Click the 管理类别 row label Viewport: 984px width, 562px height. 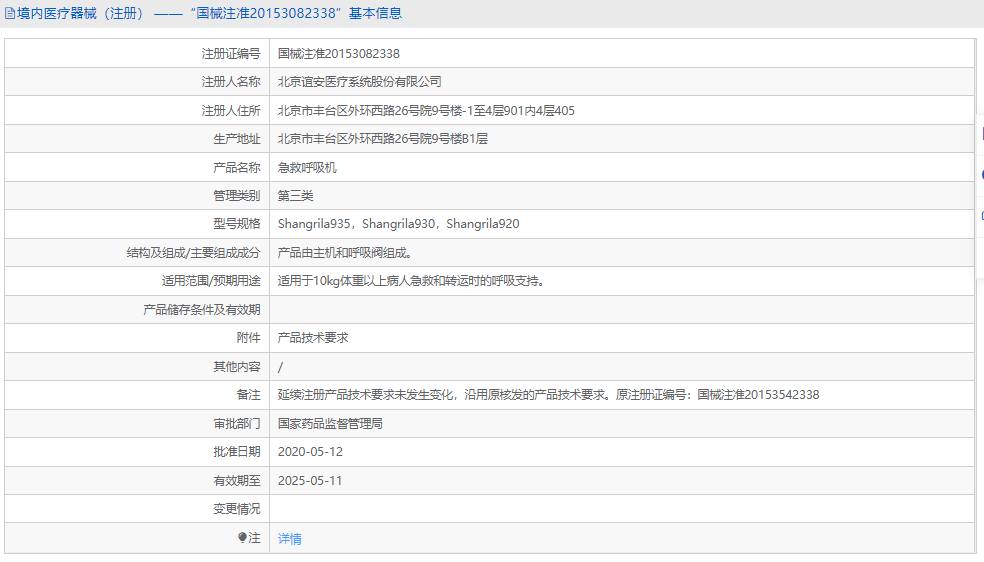coord(237,196)
